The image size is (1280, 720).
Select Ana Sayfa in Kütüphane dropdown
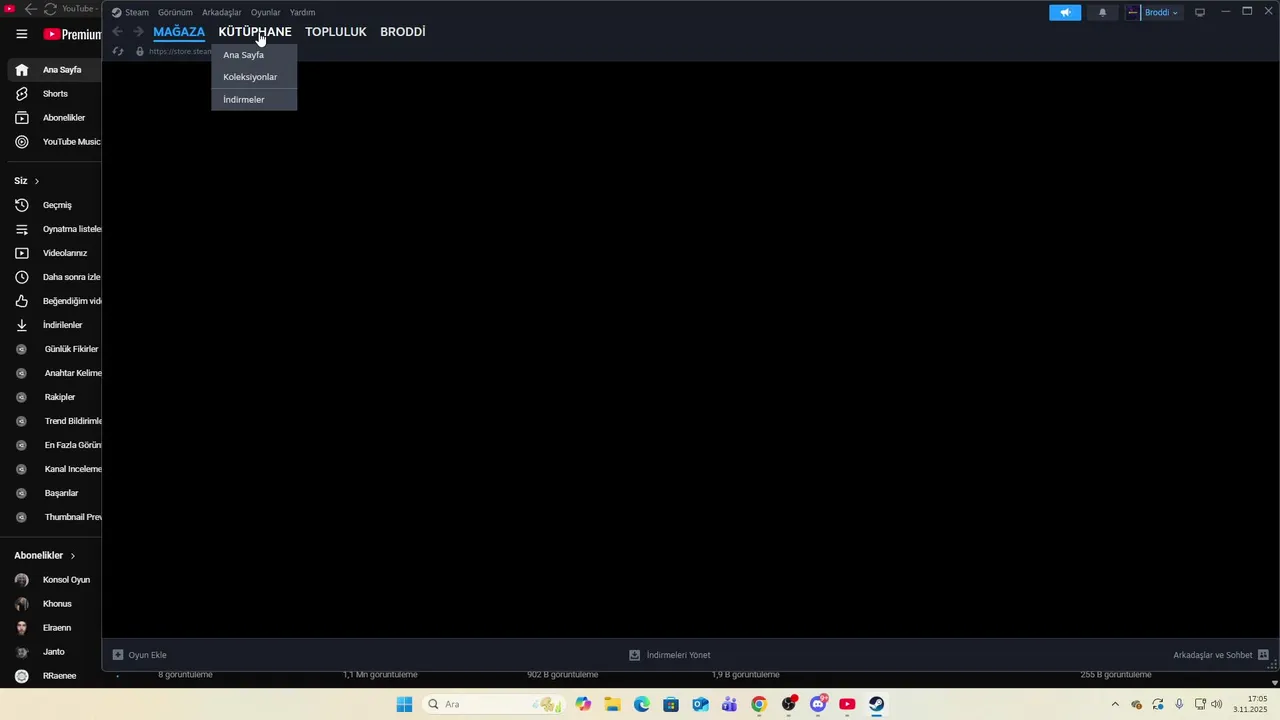tap(254, 55)
